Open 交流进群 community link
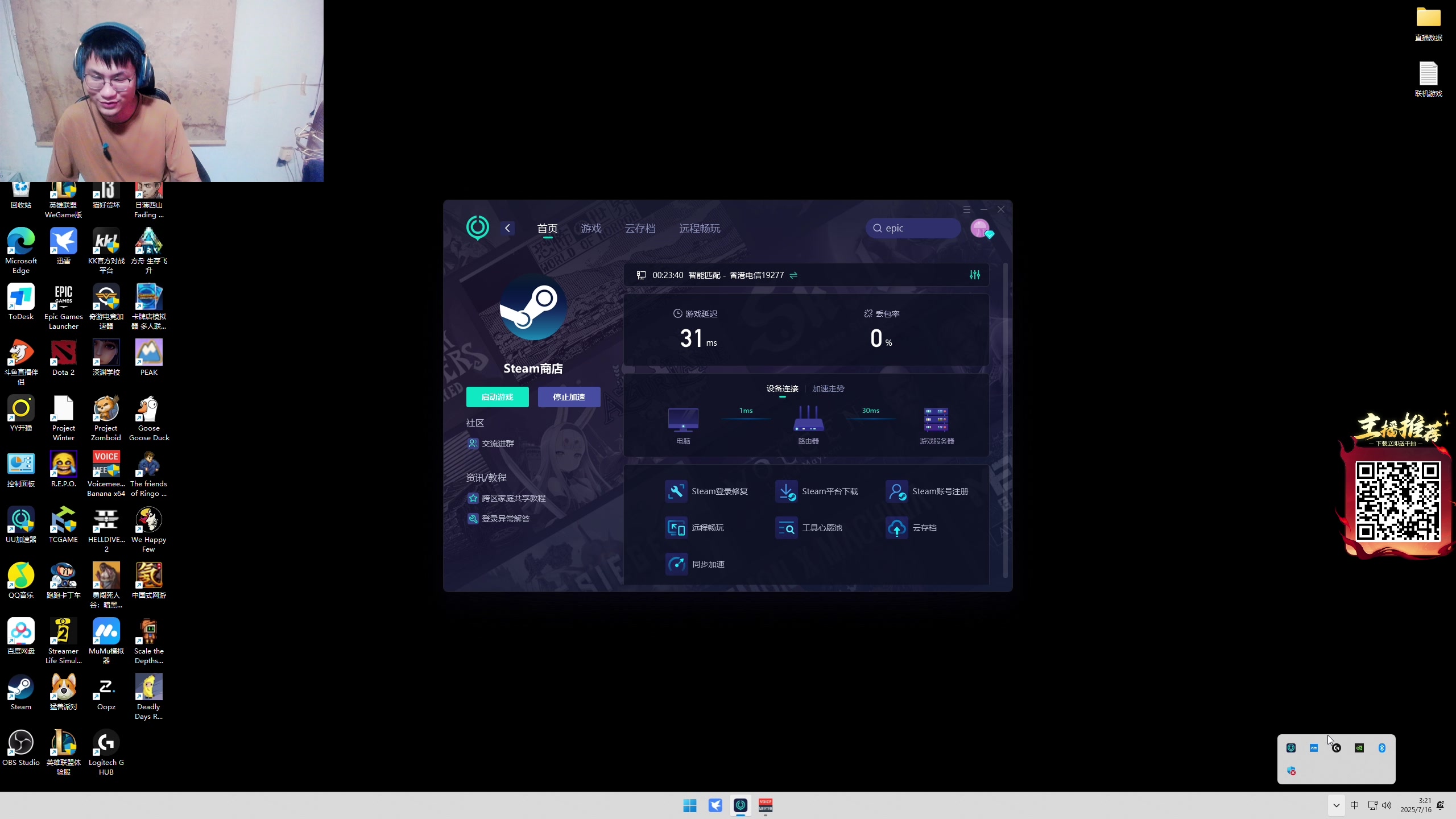This screenshot has height=819, width=1456. tap(490, 444)
